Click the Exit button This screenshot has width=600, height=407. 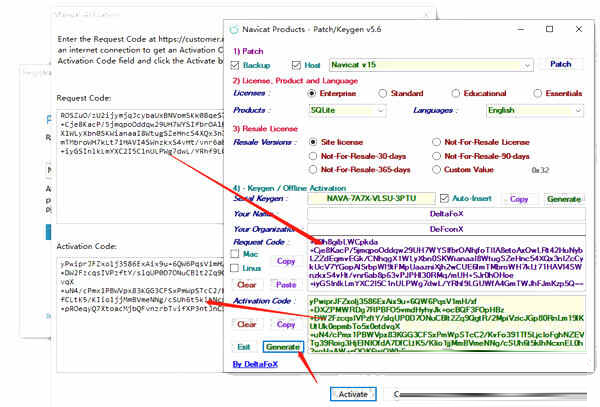pos(244,347)
